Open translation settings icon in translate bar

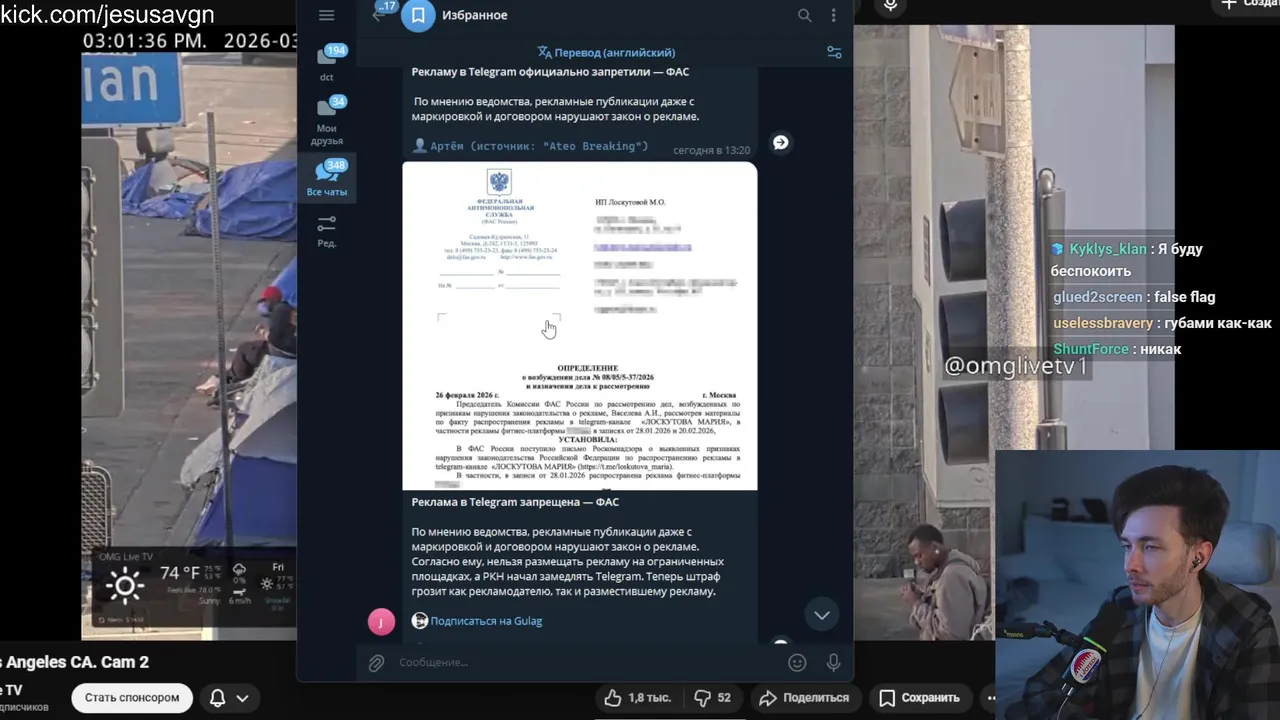834,52
